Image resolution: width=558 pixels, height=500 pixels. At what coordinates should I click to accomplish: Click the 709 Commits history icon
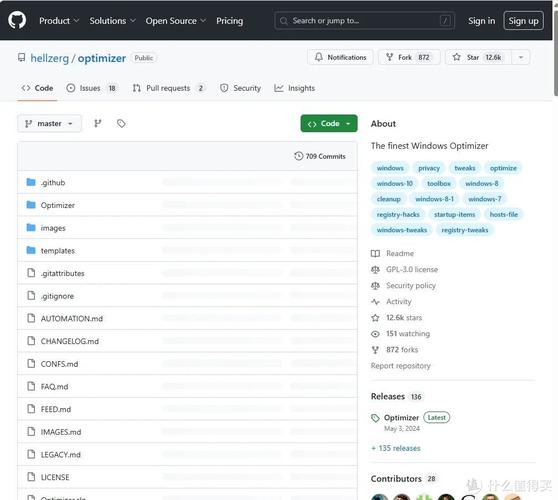point(299,156)
